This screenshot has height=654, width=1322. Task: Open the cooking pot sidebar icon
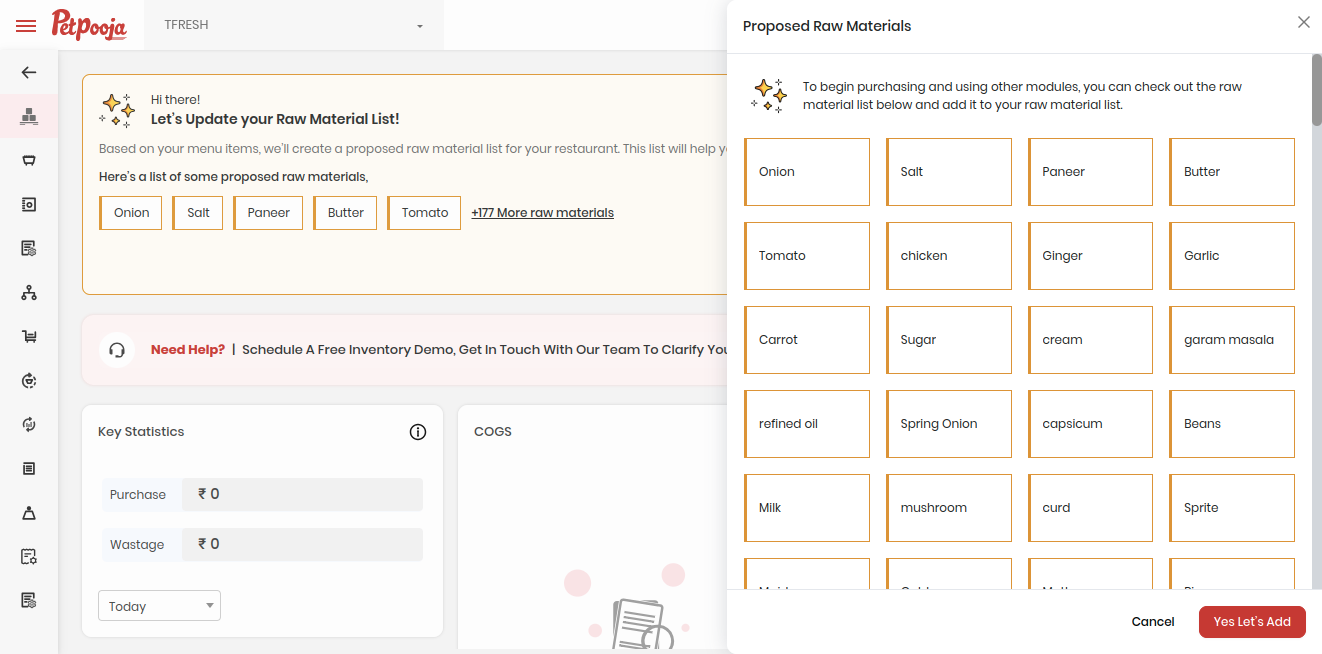tap(29, 160)
